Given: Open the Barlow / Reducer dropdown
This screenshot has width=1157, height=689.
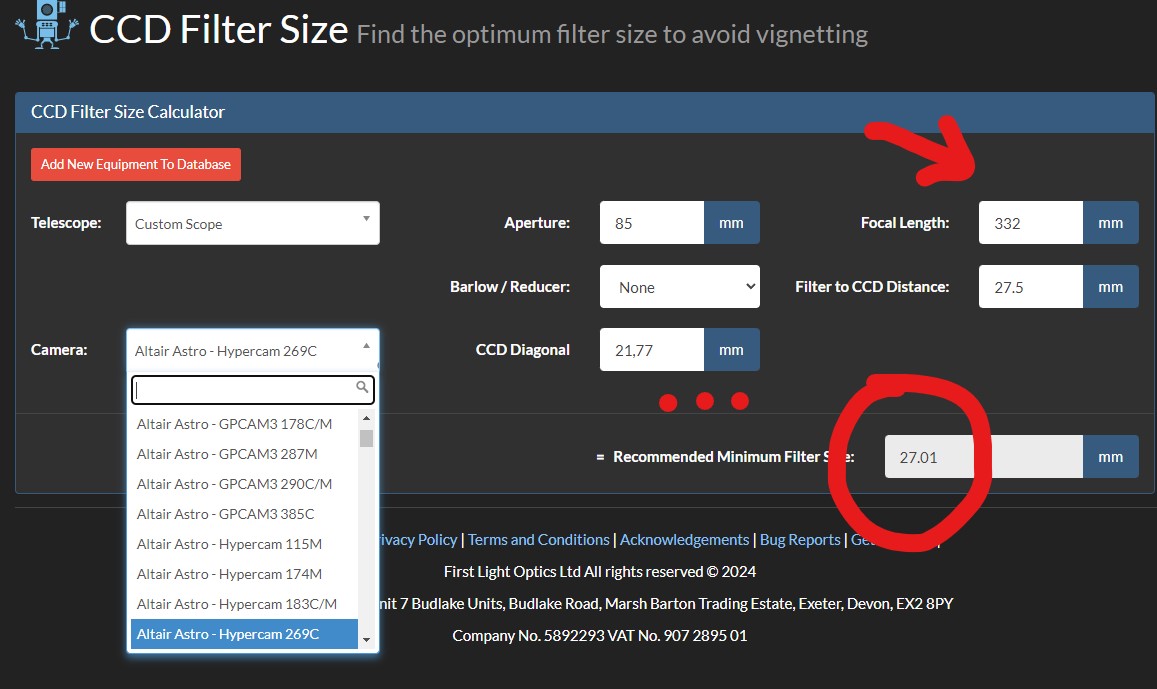Looking at the screenshot, I should click(x=680, y=287).
